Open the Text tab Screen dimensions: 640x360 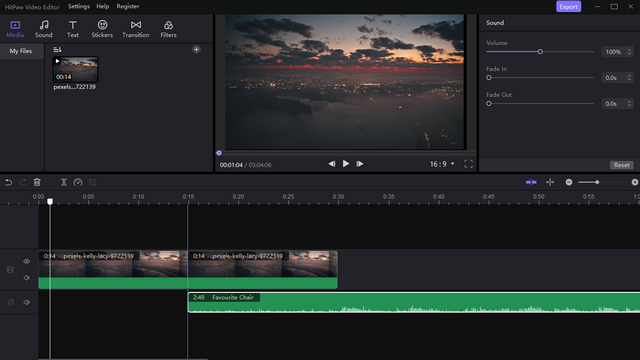click(73, 29)
